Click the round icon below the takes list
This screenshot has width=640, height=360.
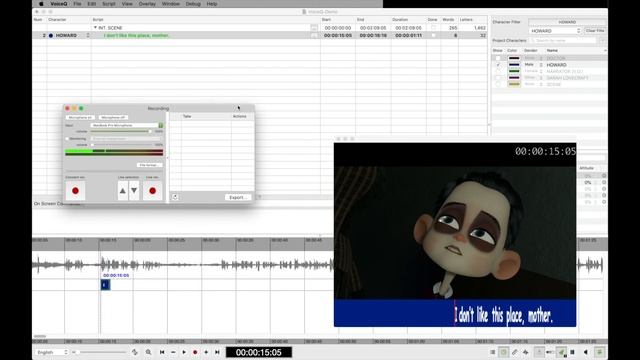pyautogui.click(x=175, y=197)
